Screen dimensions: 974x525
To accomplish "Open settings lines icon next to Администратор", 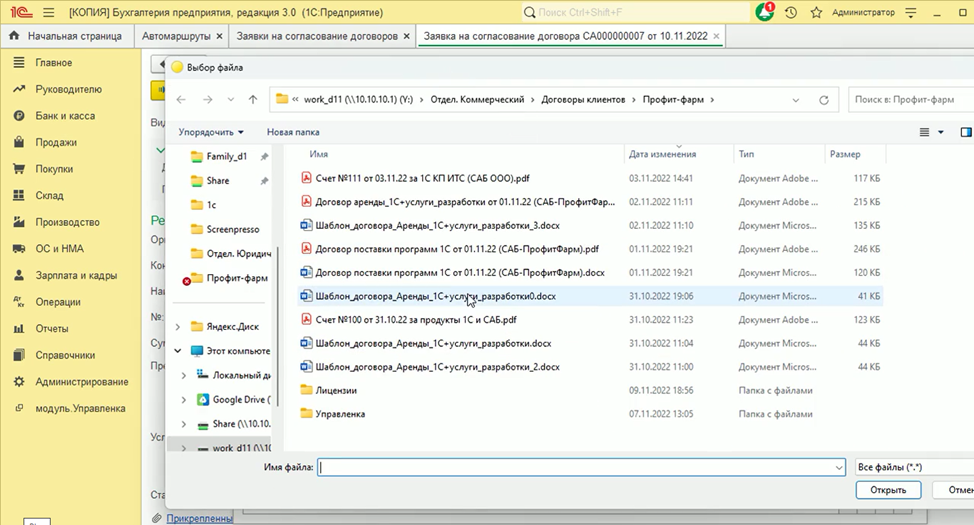I will point(911,12).
